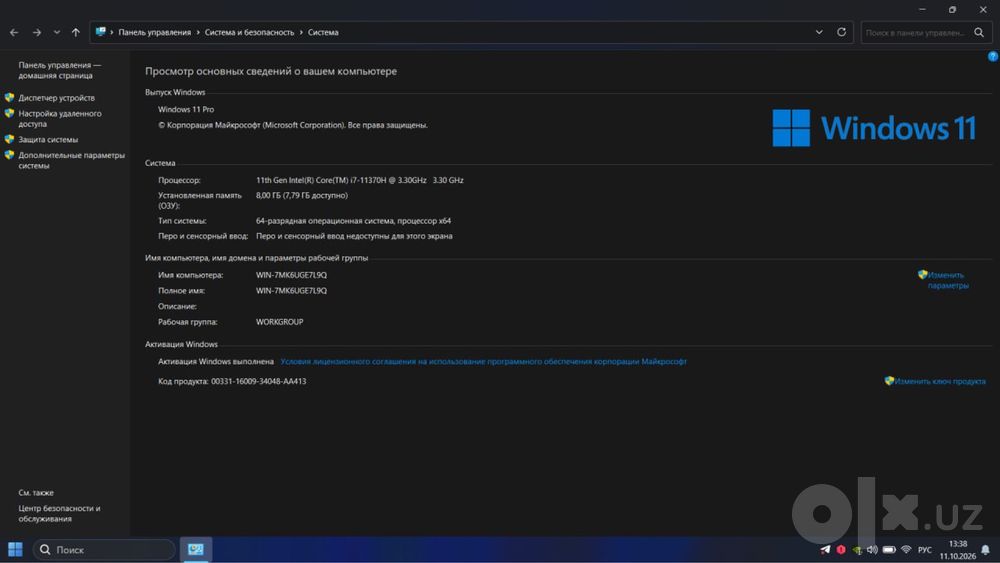The image size is (1000, 563).
Task: Select the Активация Windows выполнена text
Action: pos(216,362)
